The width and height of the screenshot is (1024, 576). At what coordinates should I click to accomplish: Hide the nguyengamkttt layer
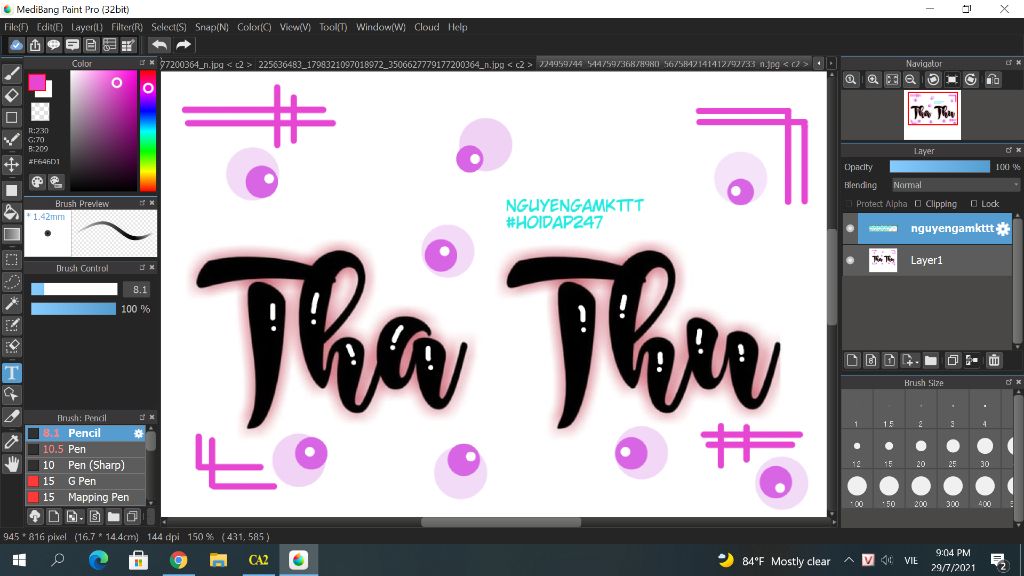click(850, 229)
